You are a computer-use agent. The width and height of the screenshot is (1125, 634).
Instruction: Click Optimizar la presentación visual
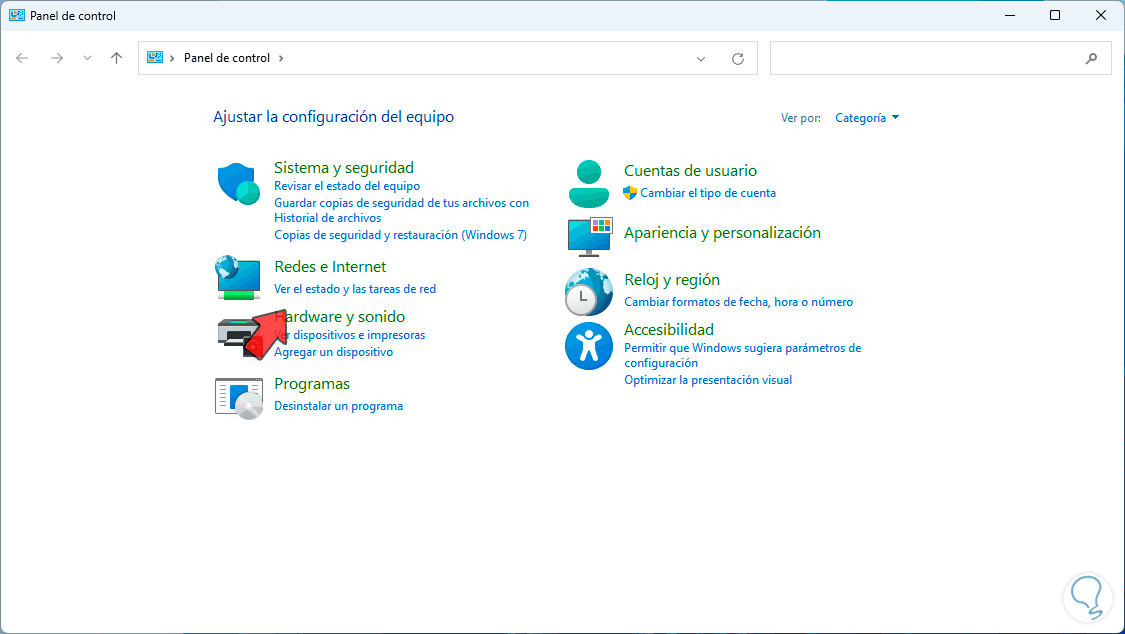pos(708,380)
